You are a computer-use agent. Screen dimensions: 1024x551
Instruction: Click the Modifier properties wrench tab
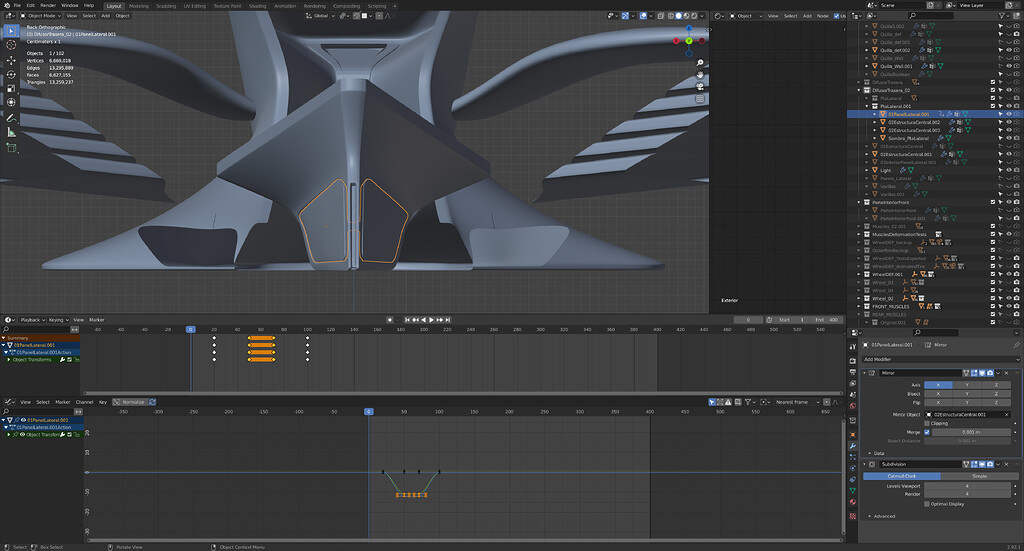pos(852,446)
